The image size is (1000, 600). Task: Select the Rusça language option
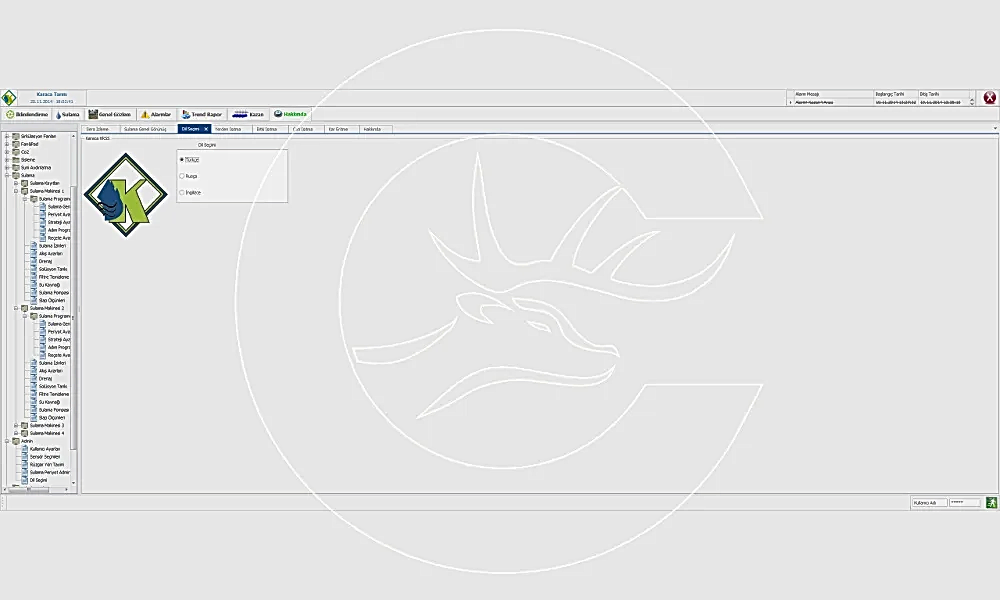(181, 176)
